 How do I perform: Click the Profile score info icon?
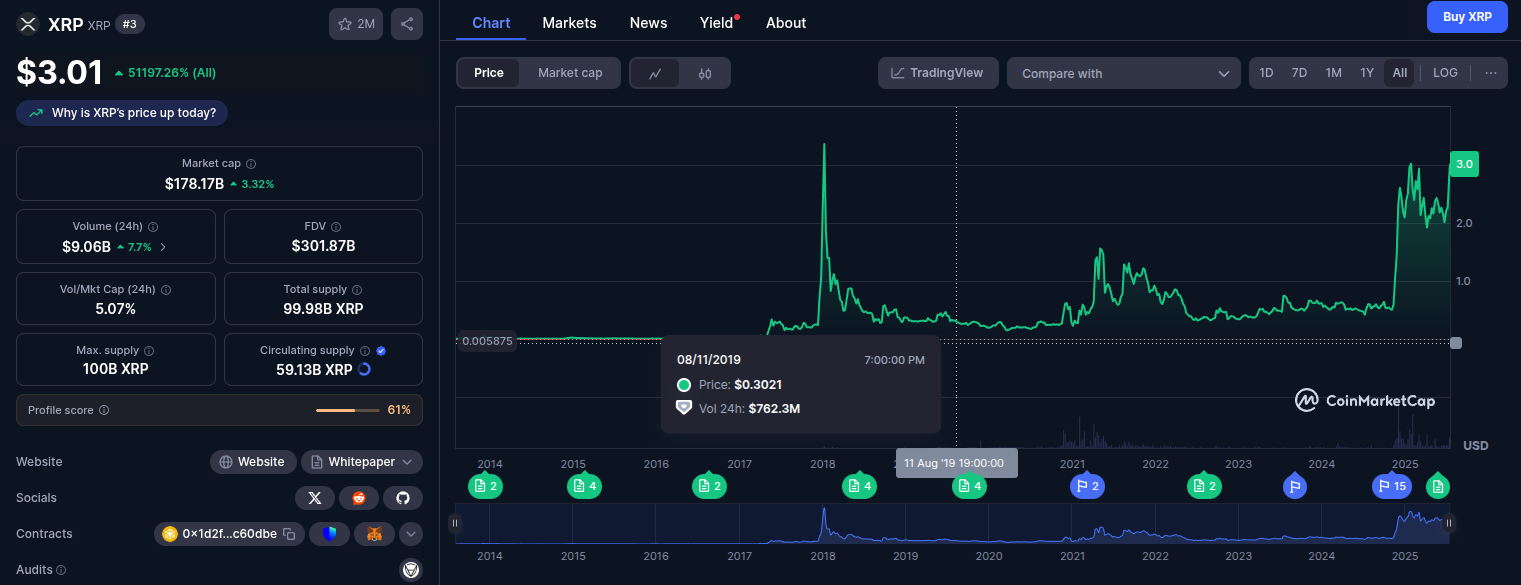click(x=104, y=410)
